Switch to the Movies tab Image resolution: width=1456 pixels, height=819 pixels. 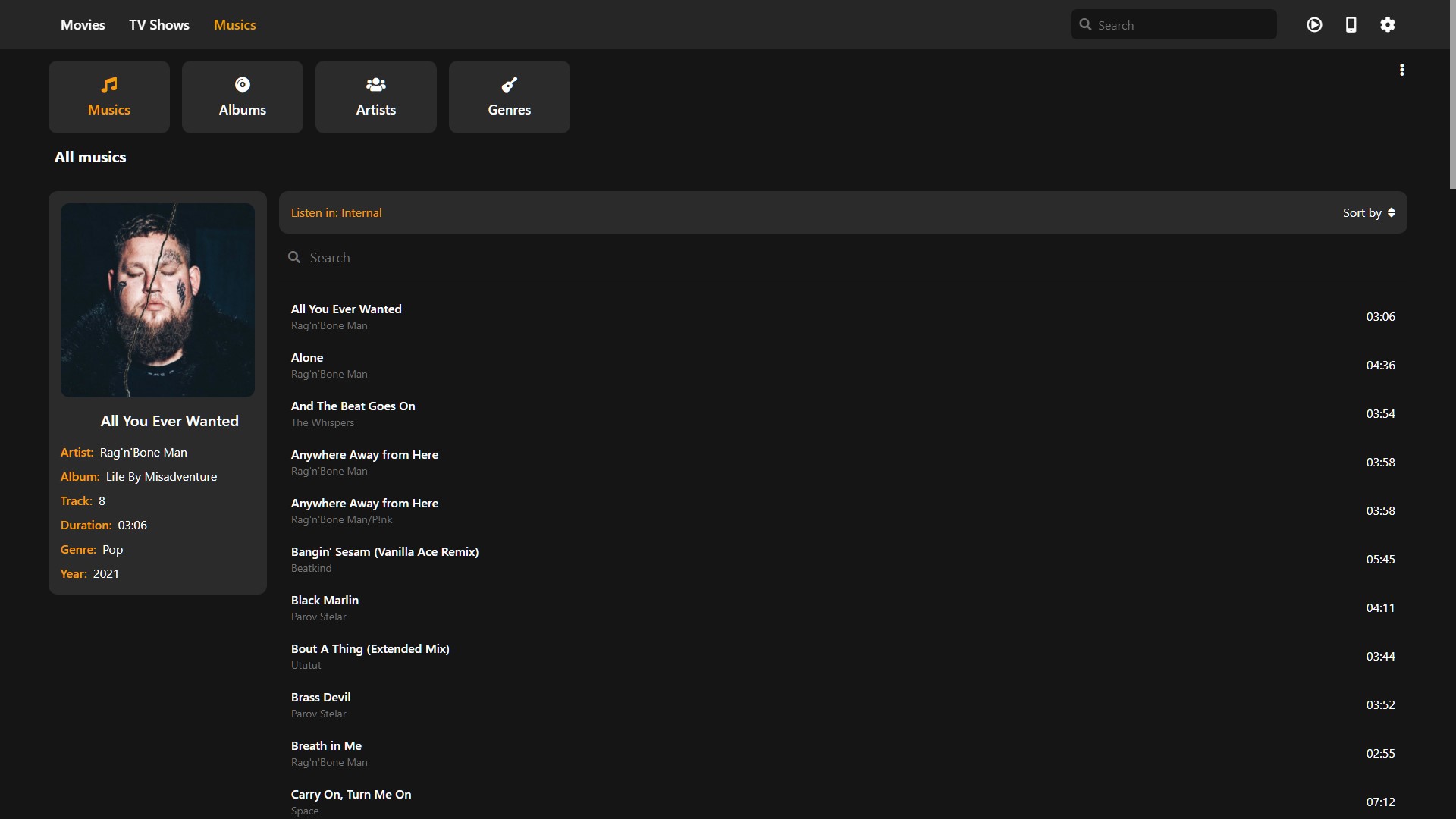83,25
